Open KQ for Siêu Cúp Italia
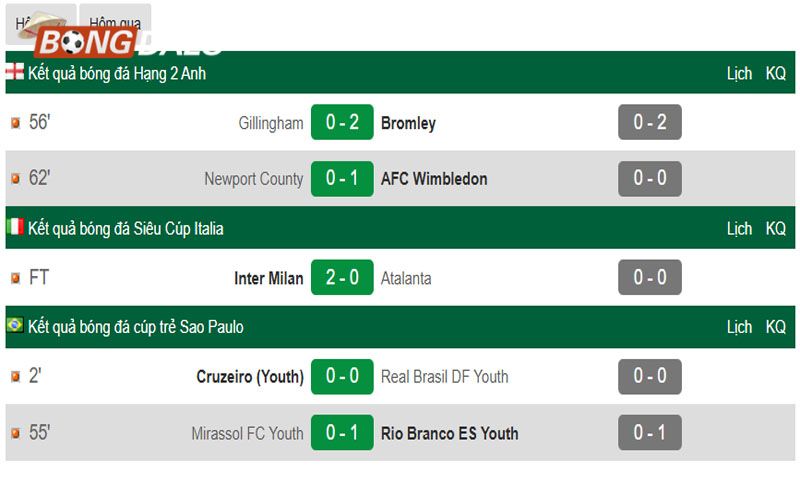Image resolution: width=800 pixels, height=500 pixels. [776, 229]
